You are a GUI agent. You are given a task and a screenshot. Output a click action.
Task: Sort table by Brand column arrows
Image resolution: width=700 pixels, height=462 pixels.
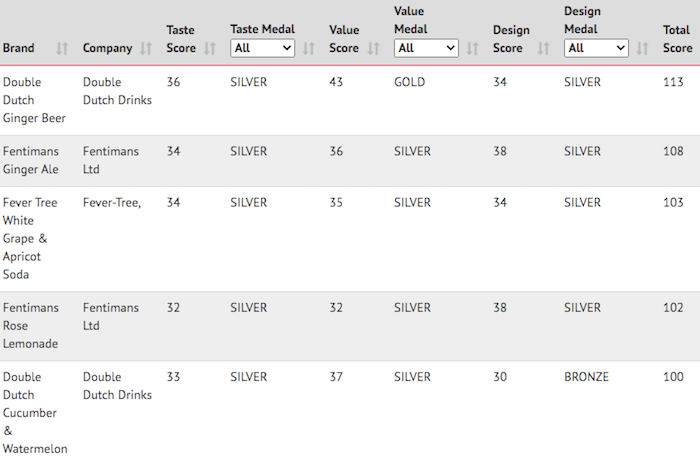click(x=62, y=48)
